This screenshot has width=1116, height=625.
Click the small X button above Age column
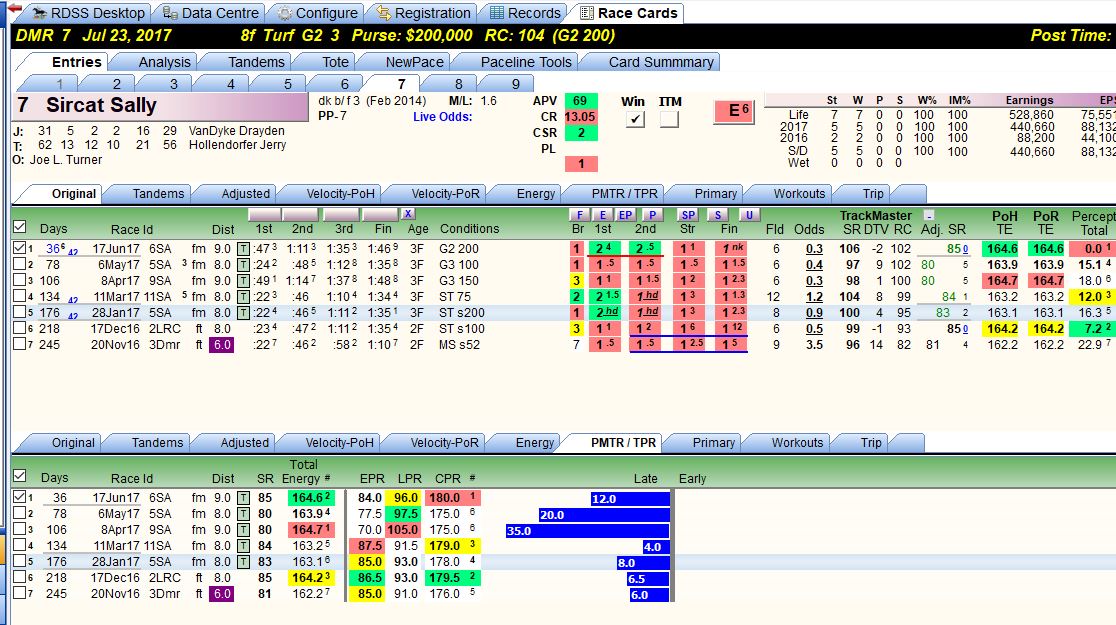point(408,214)
